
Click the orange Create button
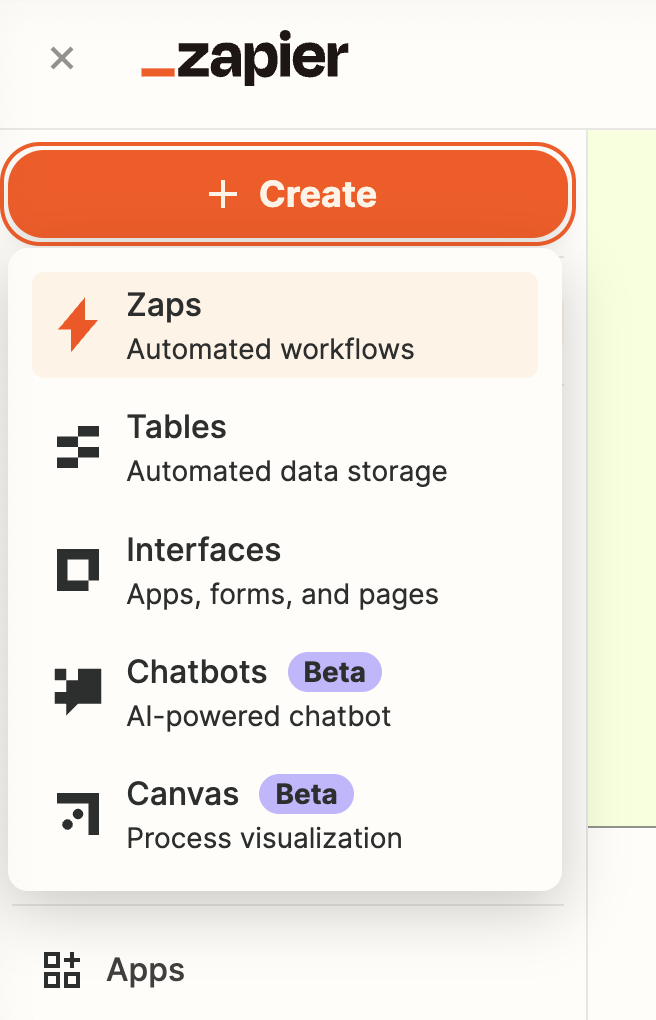[x=288, y=194]
